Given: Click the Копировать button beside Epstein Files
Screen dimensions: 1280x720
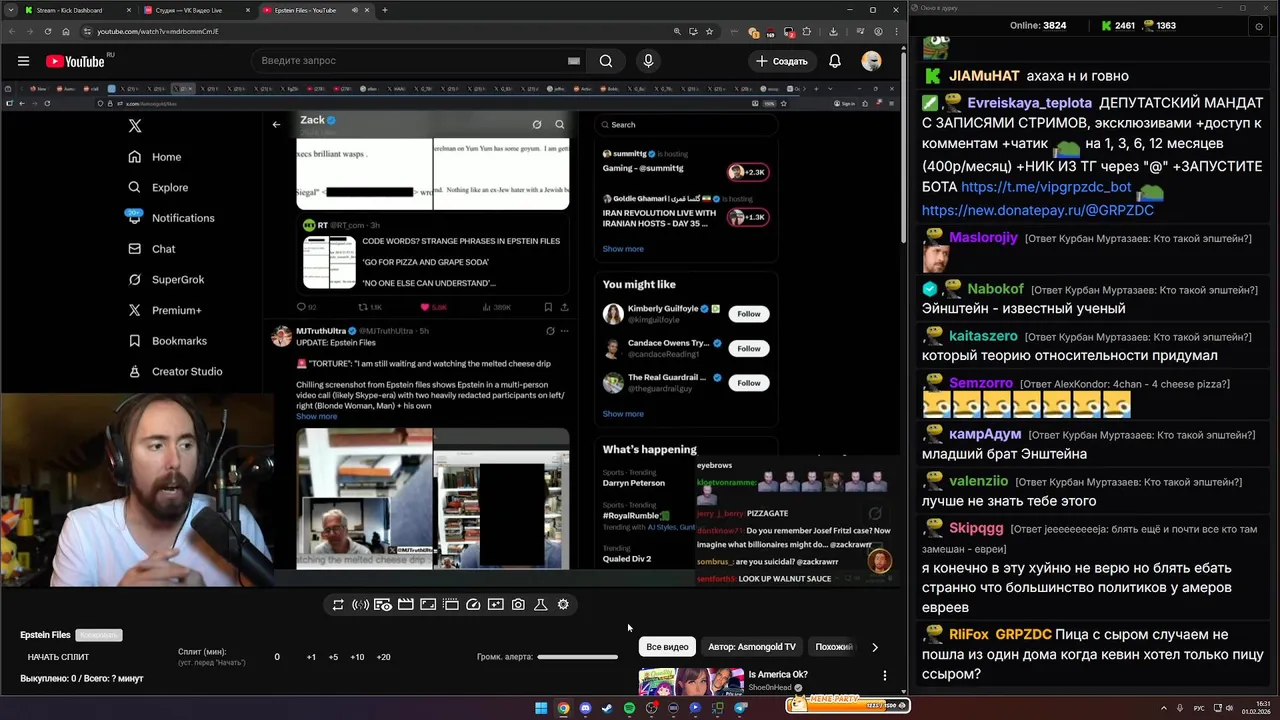Looking at the screenshot, I should [99, 635].
